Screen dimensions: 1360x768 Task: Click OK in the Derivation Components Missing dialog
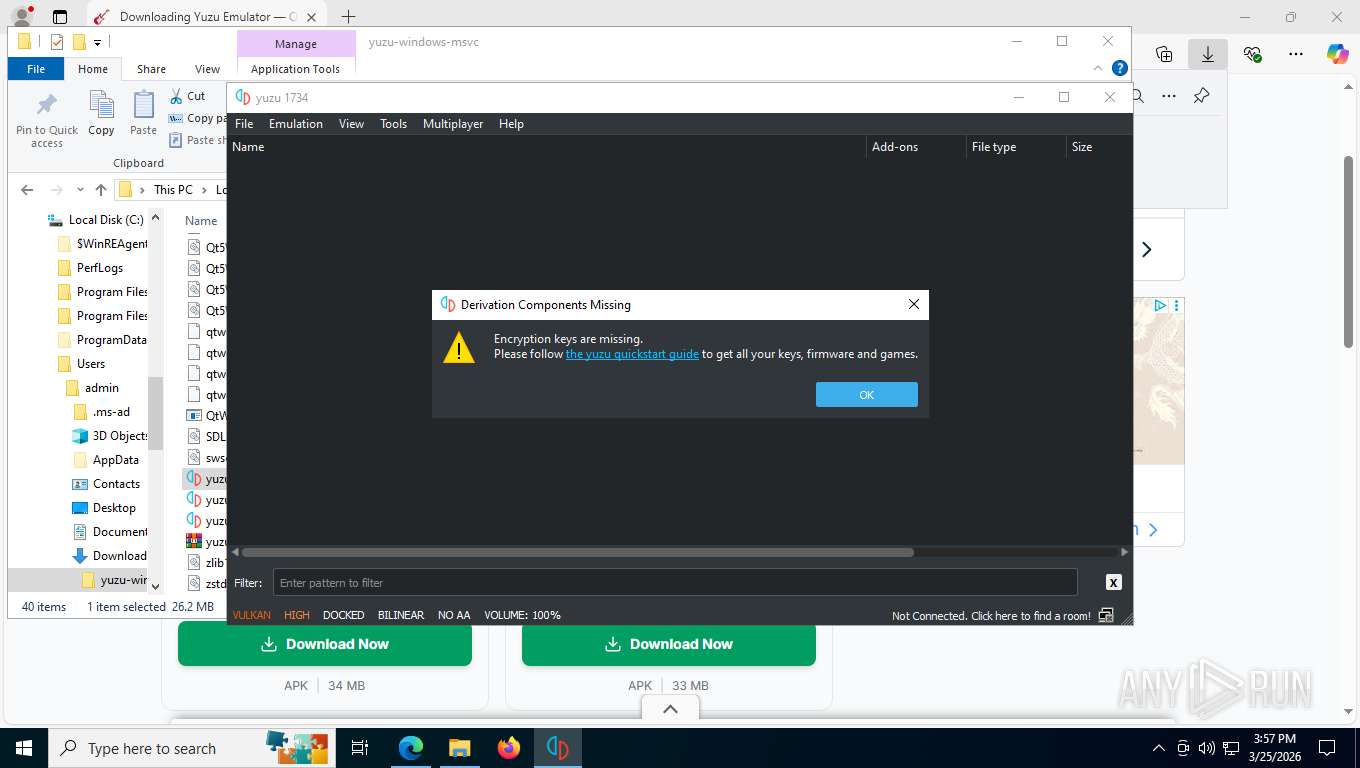pyautogui.click(x=866, y=395)
